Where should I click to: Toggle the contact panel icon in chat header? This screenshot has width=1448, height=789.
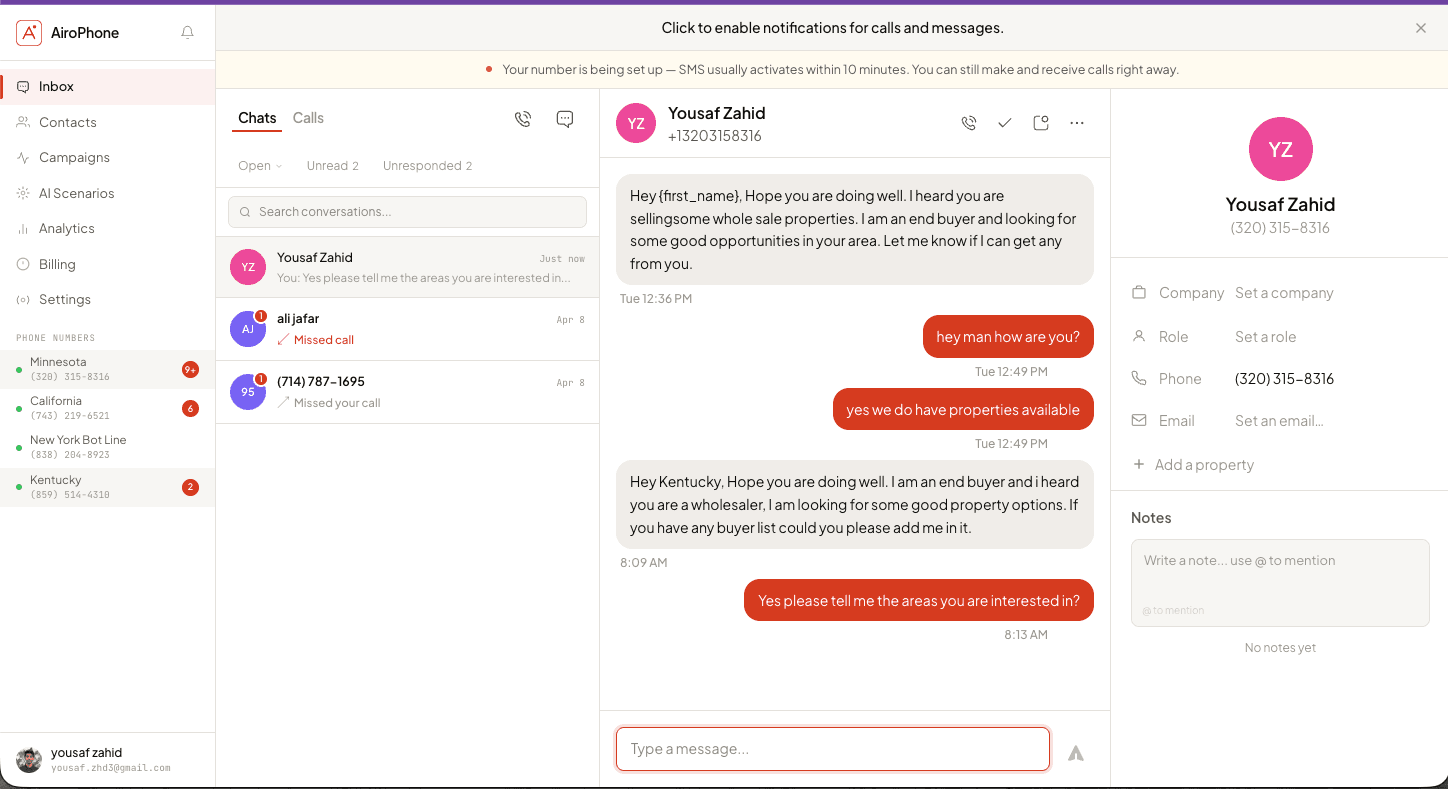coord(1041,123)
